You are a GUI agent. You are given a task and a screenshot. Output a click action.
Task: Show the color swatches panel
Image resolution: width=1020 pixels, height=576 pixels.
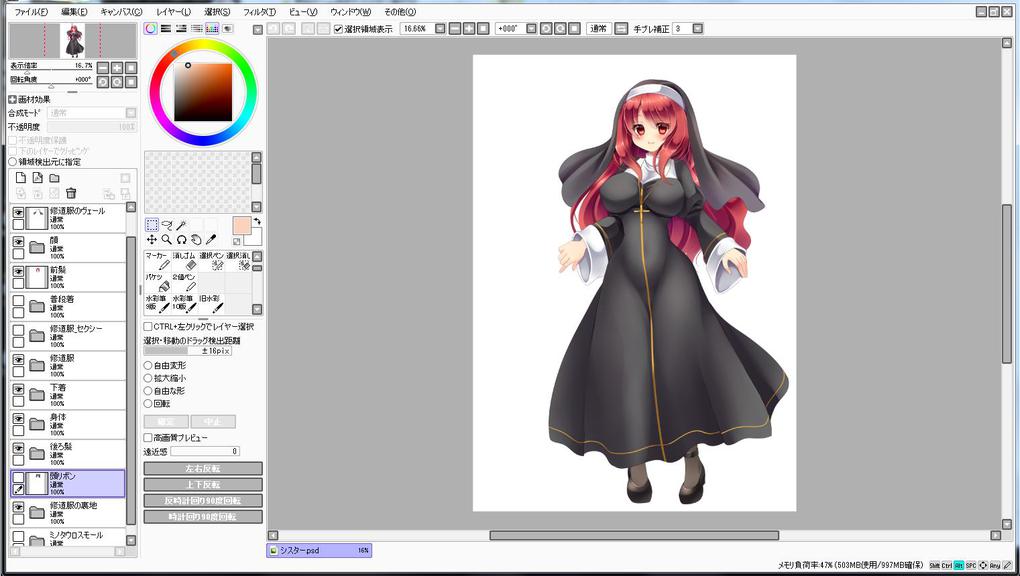point(211,29)
